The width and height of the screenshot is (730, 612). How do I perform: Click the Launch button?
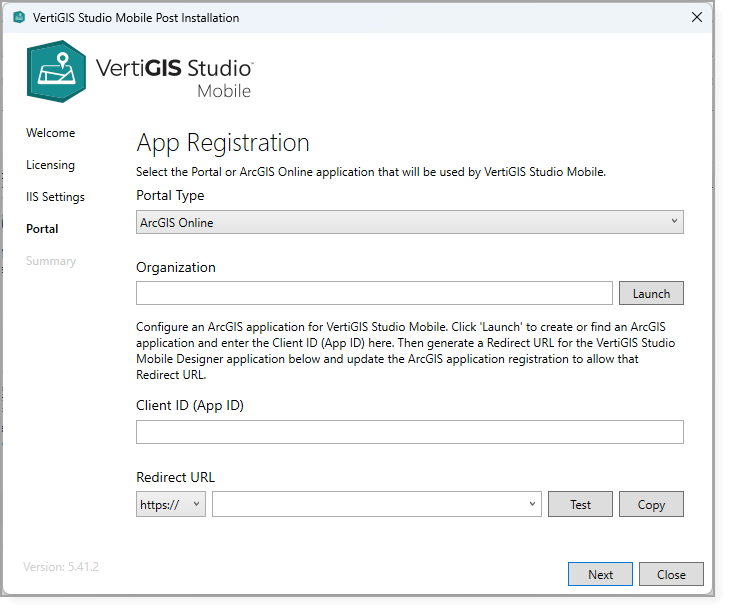pos(651,293)
